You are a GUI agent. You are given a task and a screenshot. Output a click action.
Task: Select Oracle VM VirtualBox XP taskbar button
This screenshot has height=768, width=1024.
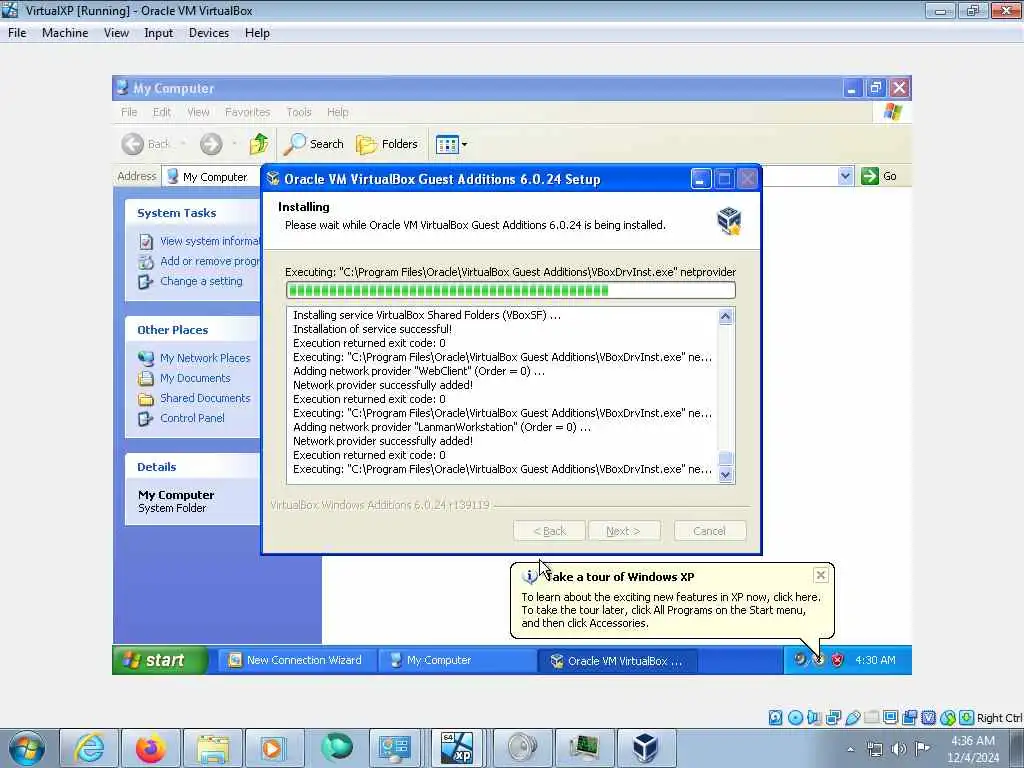(618, 661)
